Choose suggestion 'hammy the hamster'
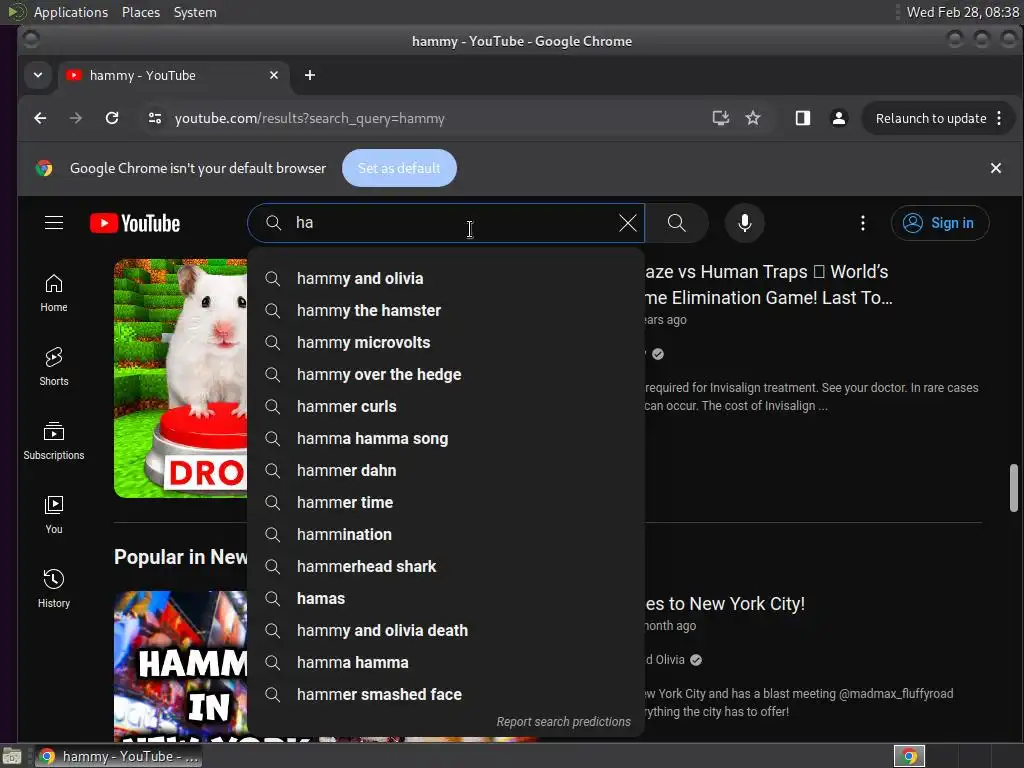Image resolution: width=1024 pixels, height=768 pixels. [446, 310]
